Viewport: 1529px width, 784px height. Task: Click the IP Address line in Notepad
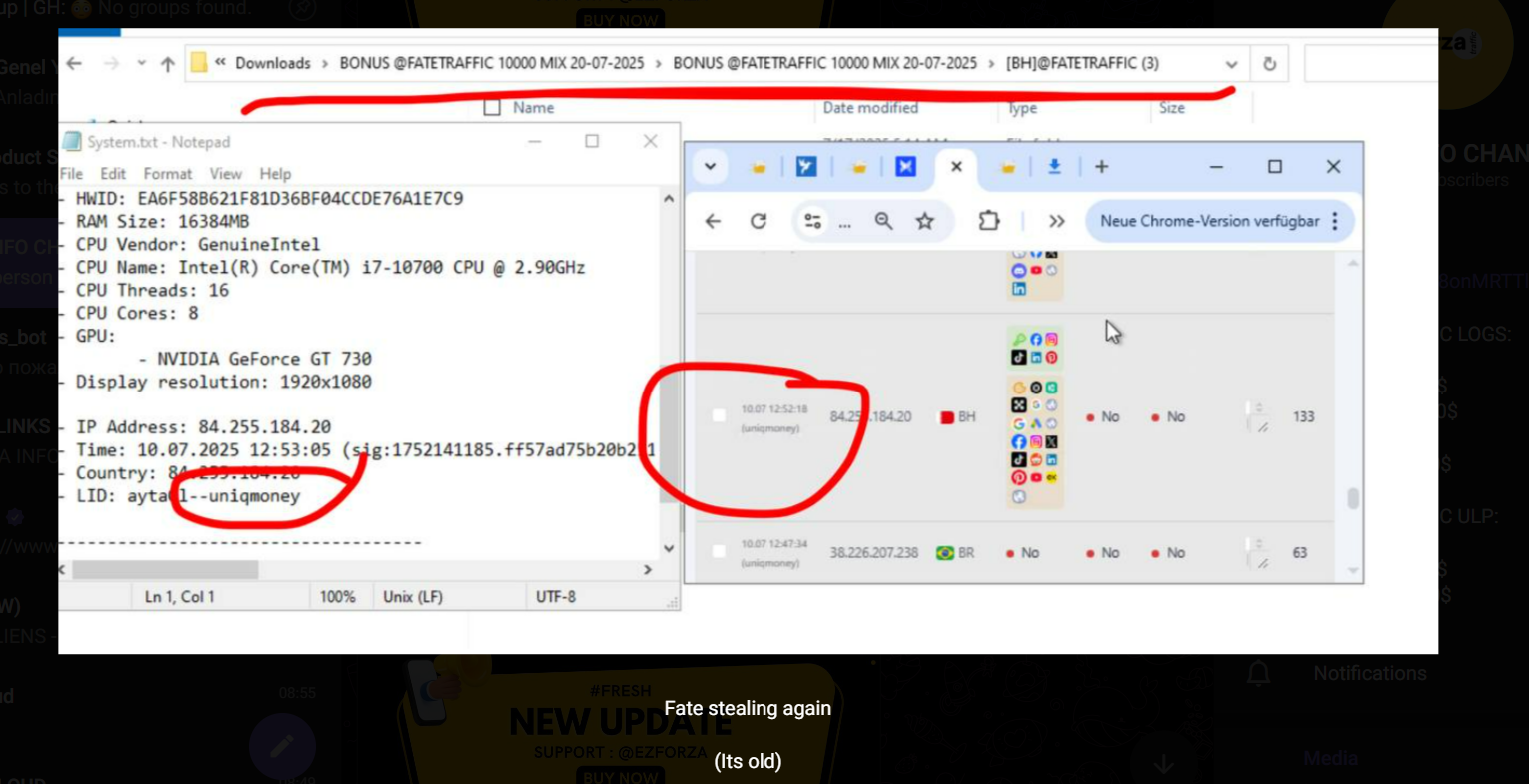click(x=203, y=426)
